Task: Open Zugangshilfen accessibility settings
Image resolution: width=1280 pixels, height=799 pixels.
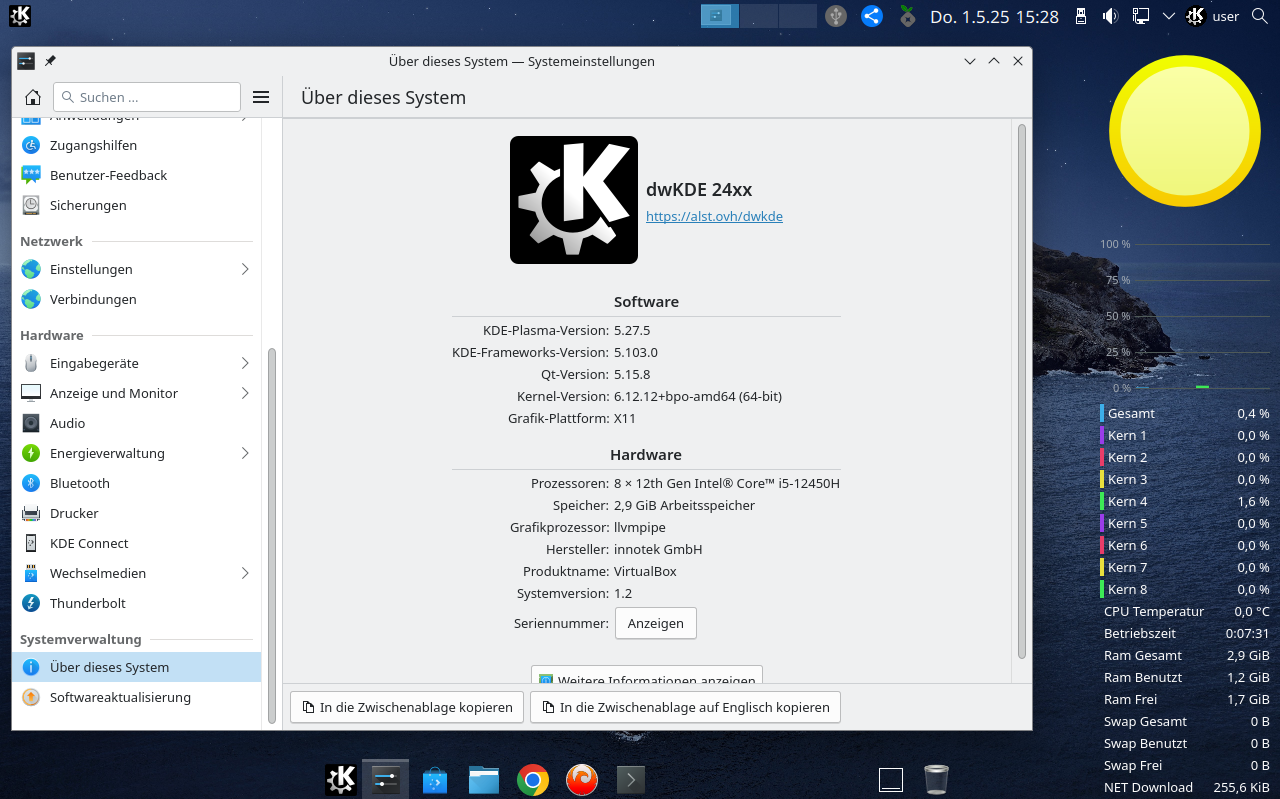Action: 136,145
